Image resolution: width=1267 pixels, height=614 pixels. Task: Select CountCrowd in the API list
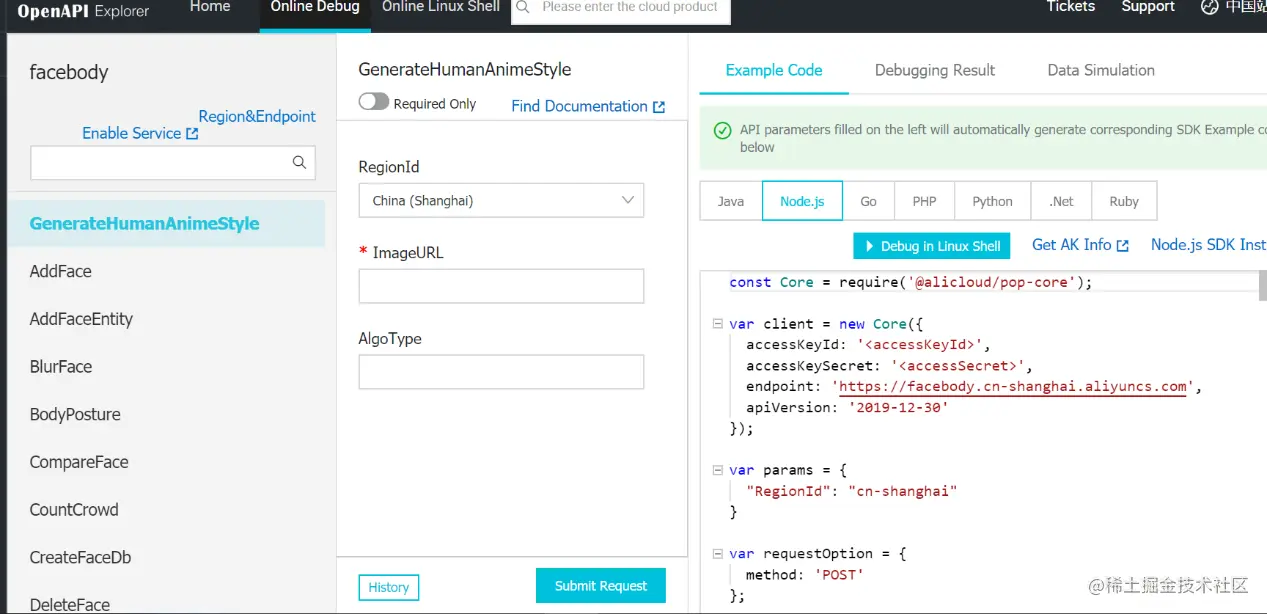coord(74,510)
